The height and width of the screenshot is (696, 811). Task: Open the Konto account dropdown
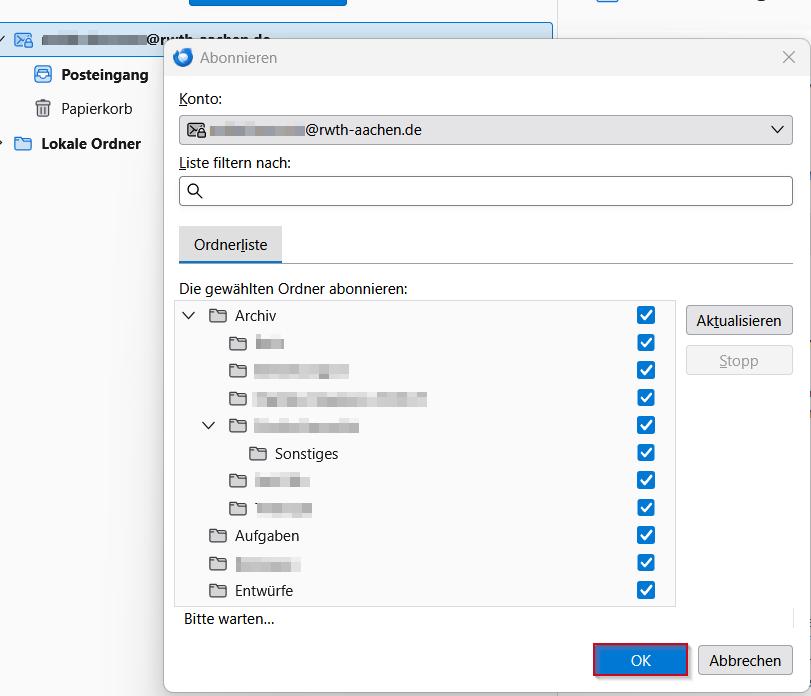pyautogui.click(x=486, y=130)
